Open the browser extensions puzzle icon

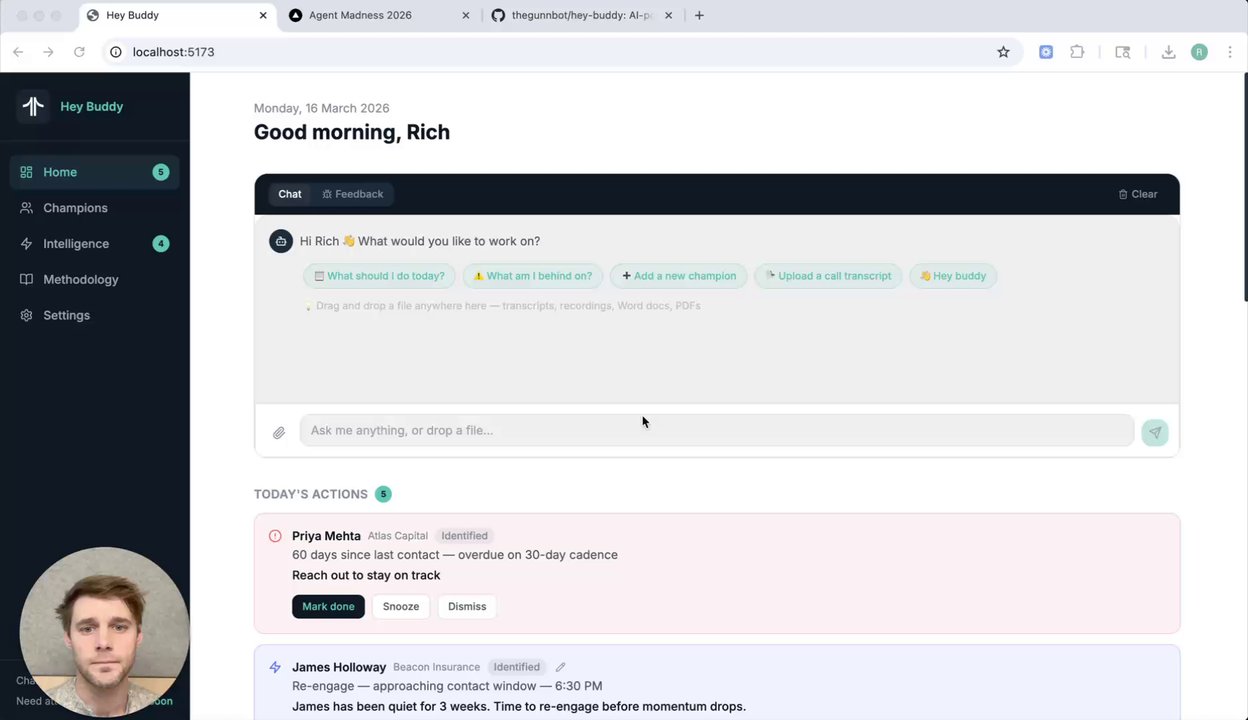[x=1077, y=52]
